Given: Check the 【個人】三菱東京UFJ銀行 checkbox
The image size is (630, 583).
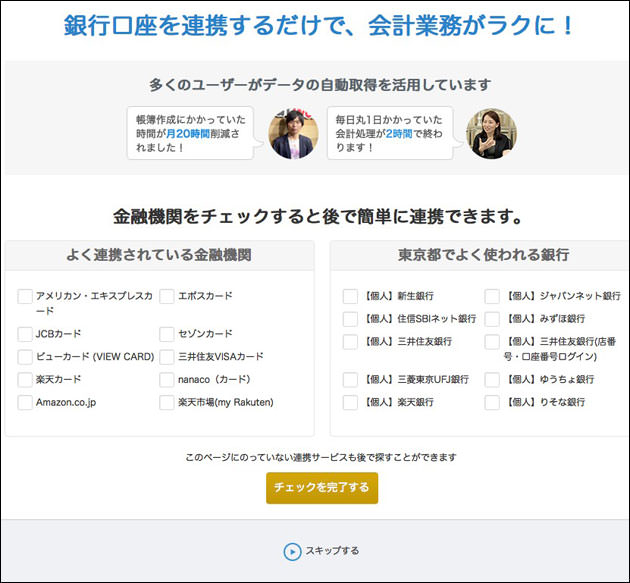Looking at the screenshot, I should coord(350,380).
